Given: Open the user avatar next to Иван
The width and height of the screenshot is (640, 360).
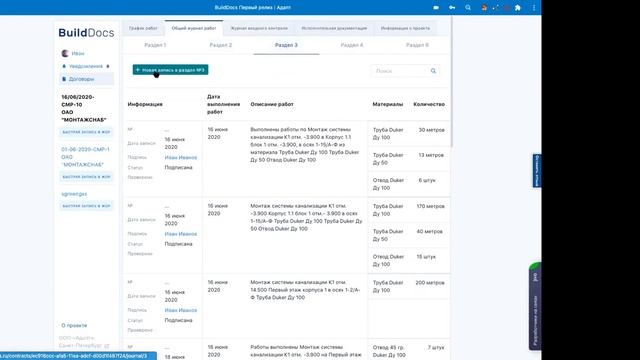Looking at the screenshot, I should tap(64, 53).
